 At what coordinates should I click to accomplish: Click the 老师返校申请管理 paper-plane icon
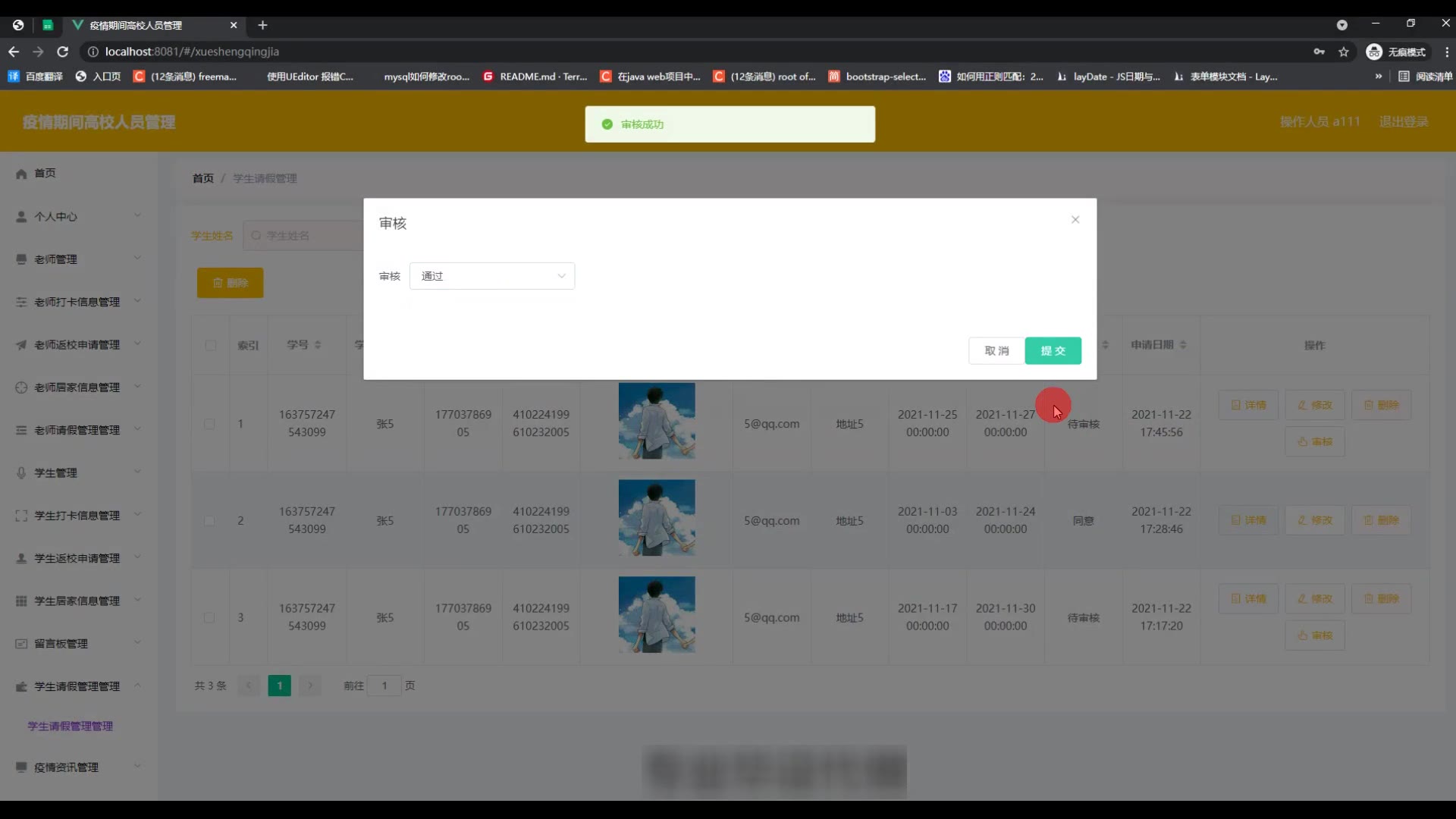click(x=21, y=345)
